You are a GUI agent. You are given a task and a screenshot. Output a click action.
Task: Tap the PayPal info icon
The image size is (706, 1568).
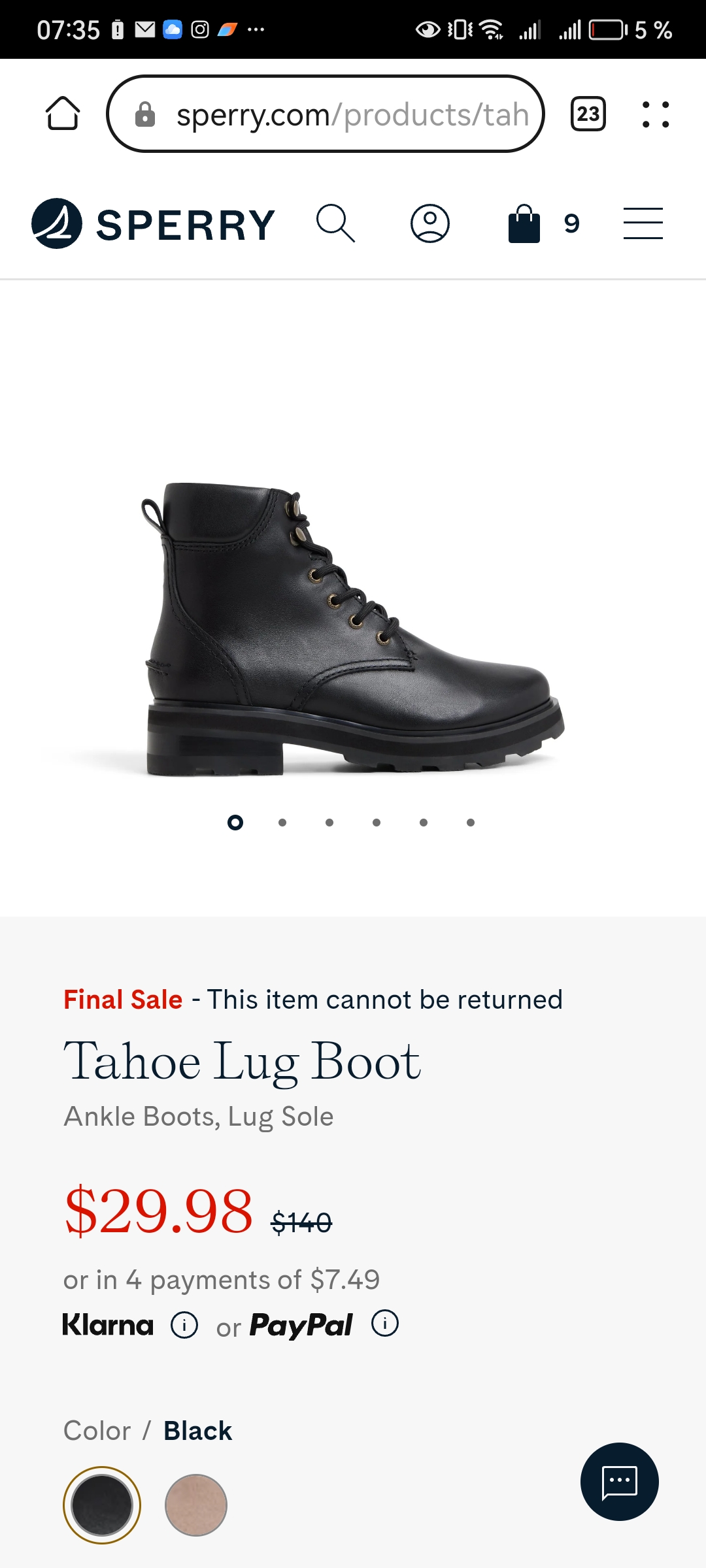click(385, 1324)
